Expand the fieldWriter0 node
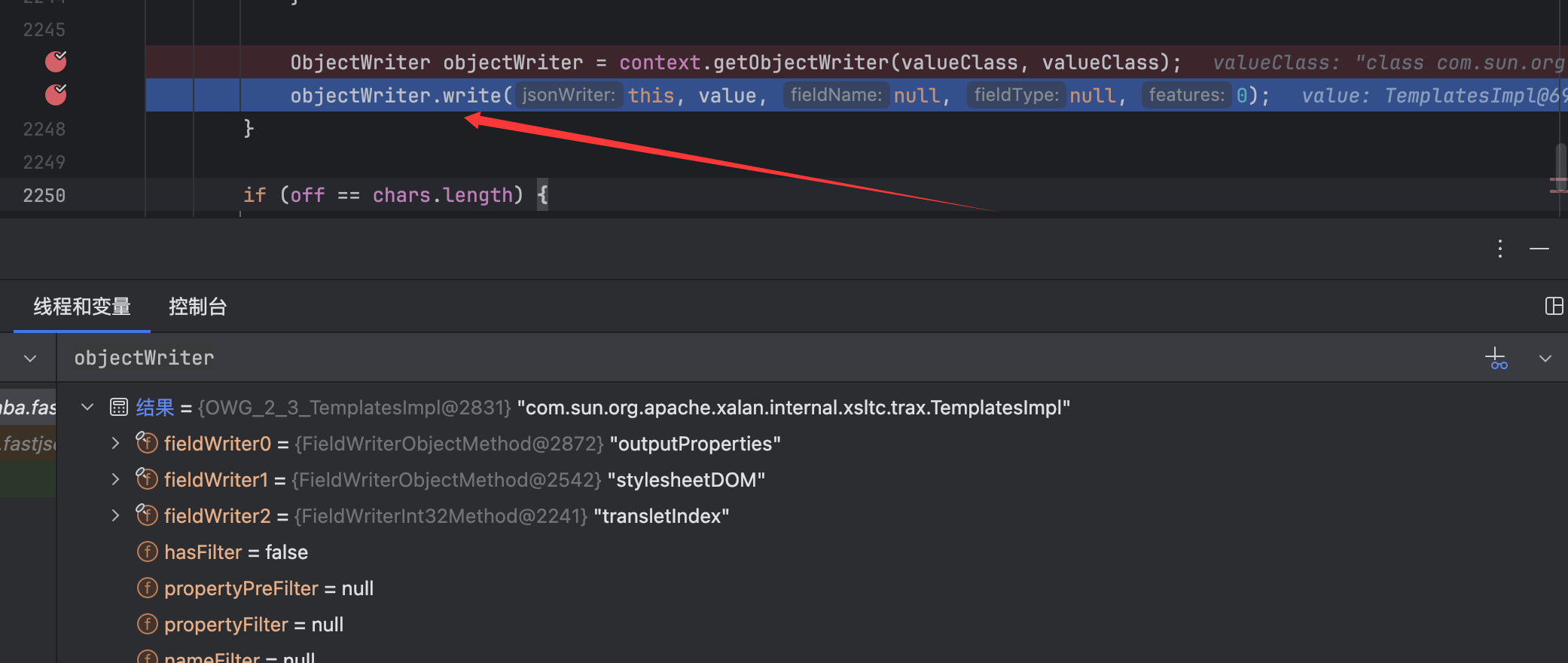 point(115,444)
